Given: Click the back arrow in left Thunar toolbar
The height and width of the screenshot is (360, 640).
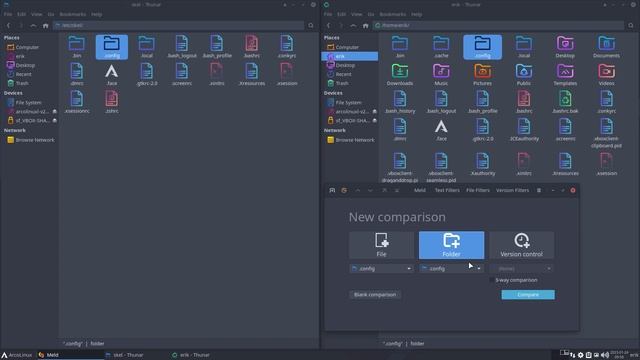Looking at the screenshot, I should click(x=8, y=25).
